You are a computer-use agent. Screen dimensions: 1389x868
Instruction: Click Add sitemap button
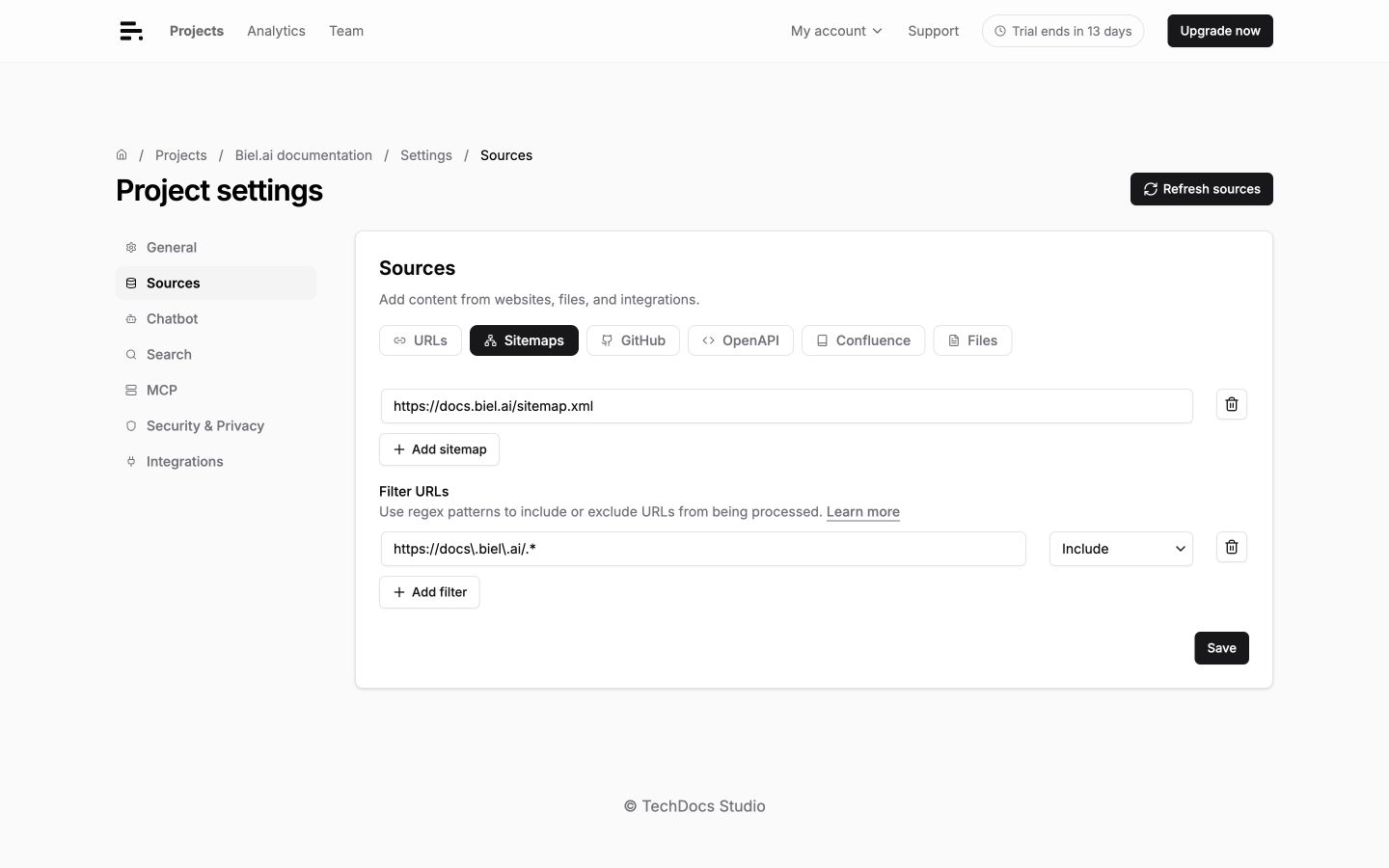(x=439, y=449)
